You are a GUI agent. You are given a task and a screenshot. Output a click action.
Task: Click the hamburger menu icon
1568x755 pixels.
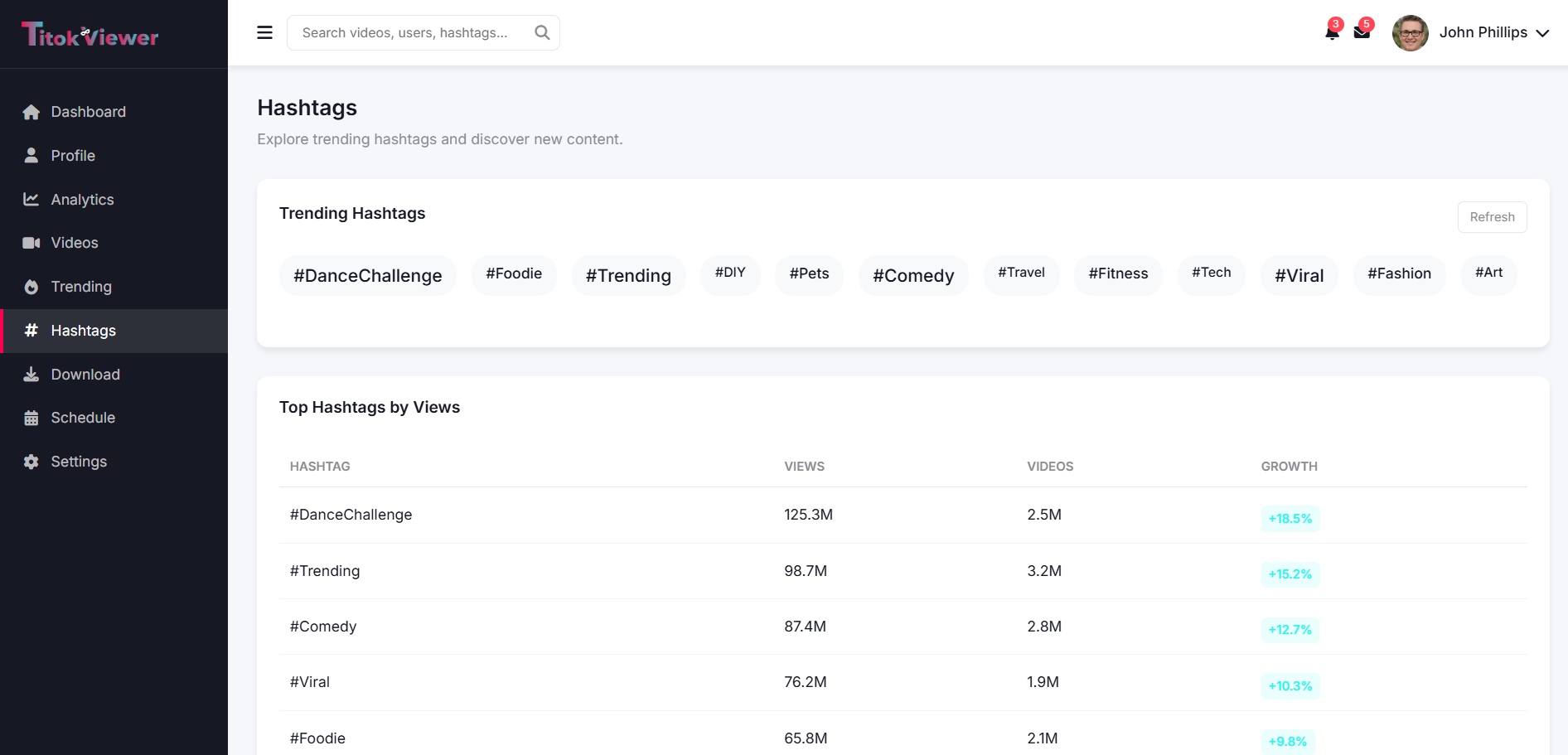pyautogui.click(x=264, y=32)
